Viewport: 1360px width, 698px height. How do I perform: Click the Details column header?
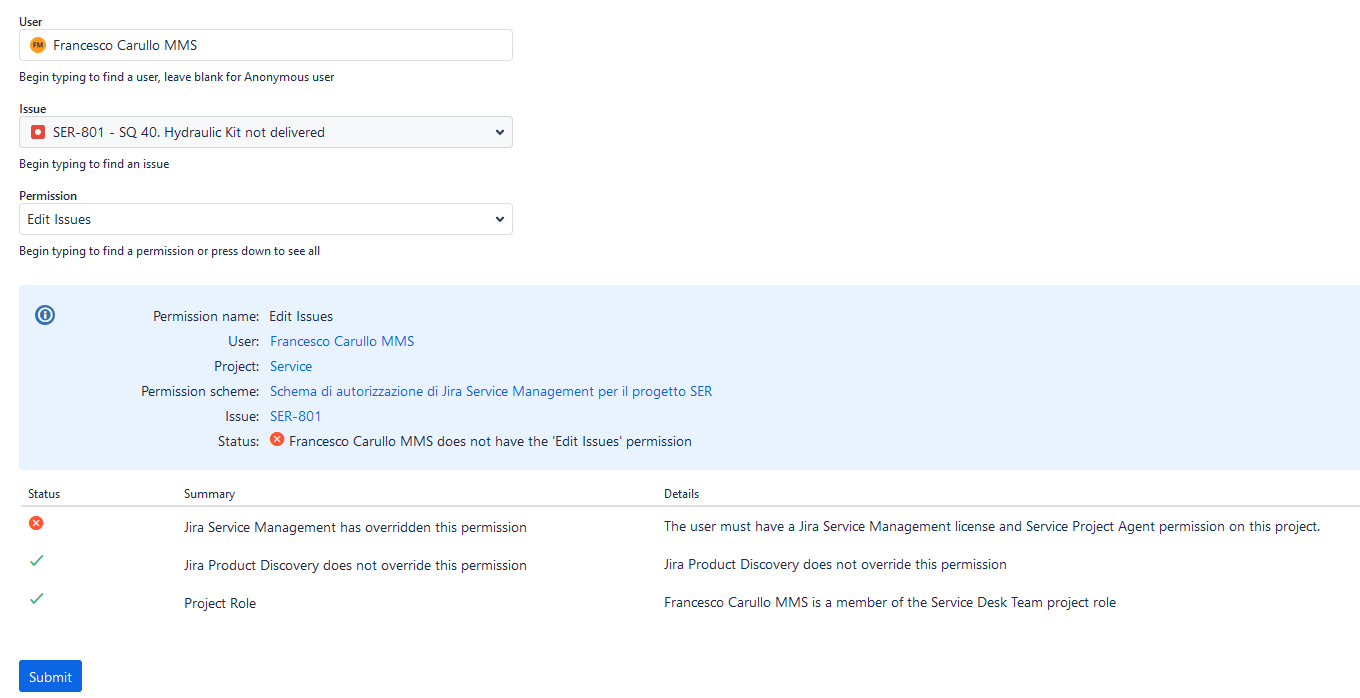pos(681,493)
